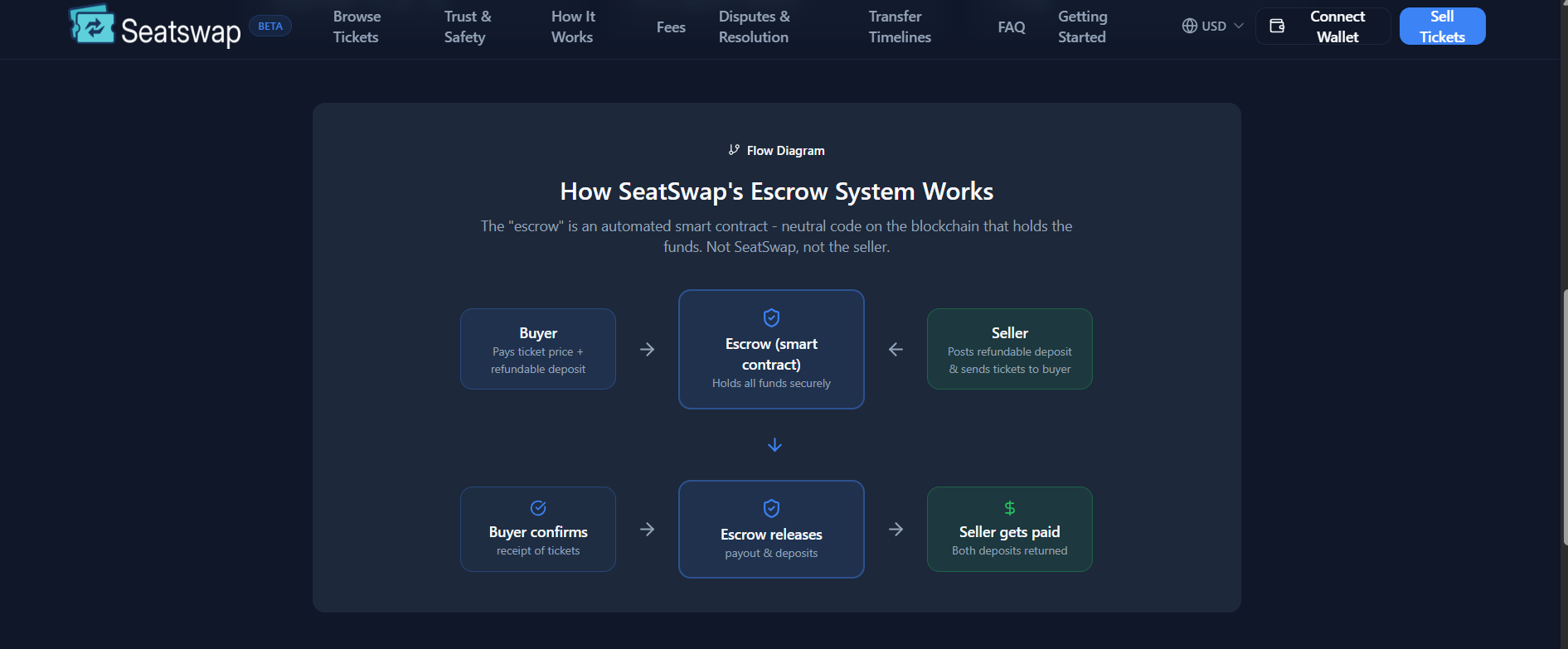The height and width of the screenshot is (649, 1568).
Task: Open Disputes & Resolution page
Action: click(754, 27)
